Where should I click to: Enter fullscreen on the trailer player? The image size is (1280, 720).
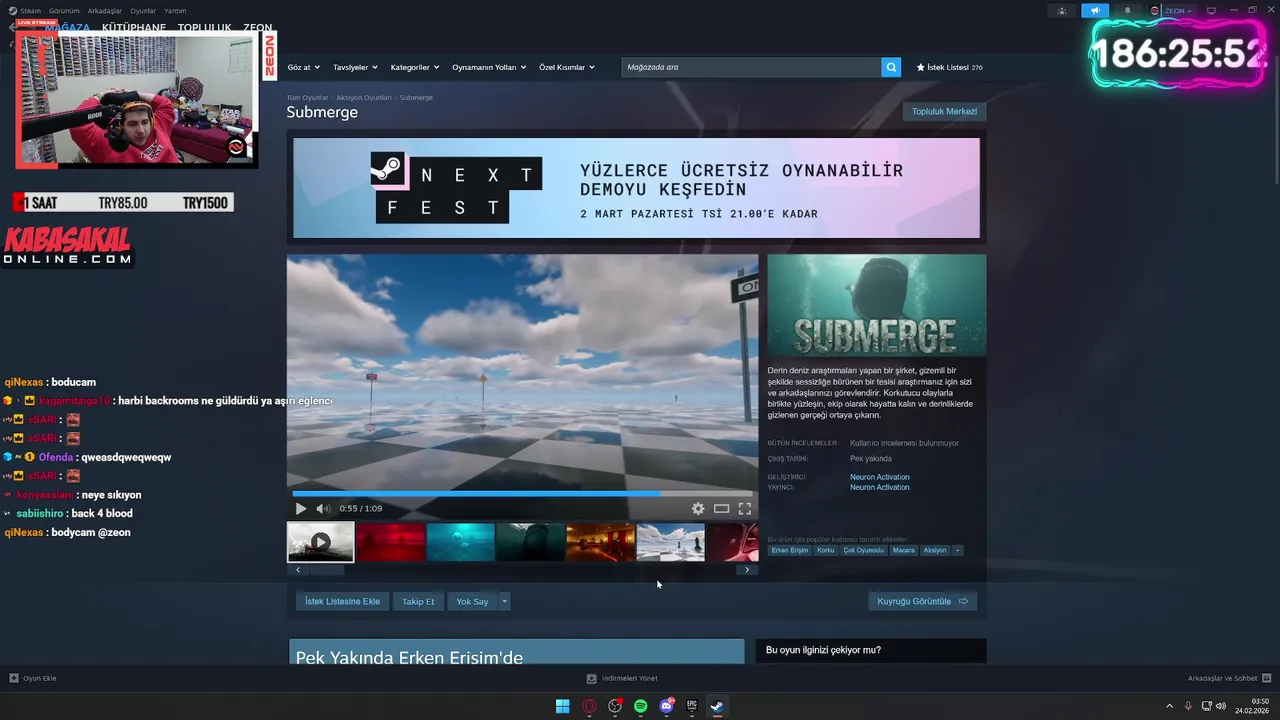(745, 509)
